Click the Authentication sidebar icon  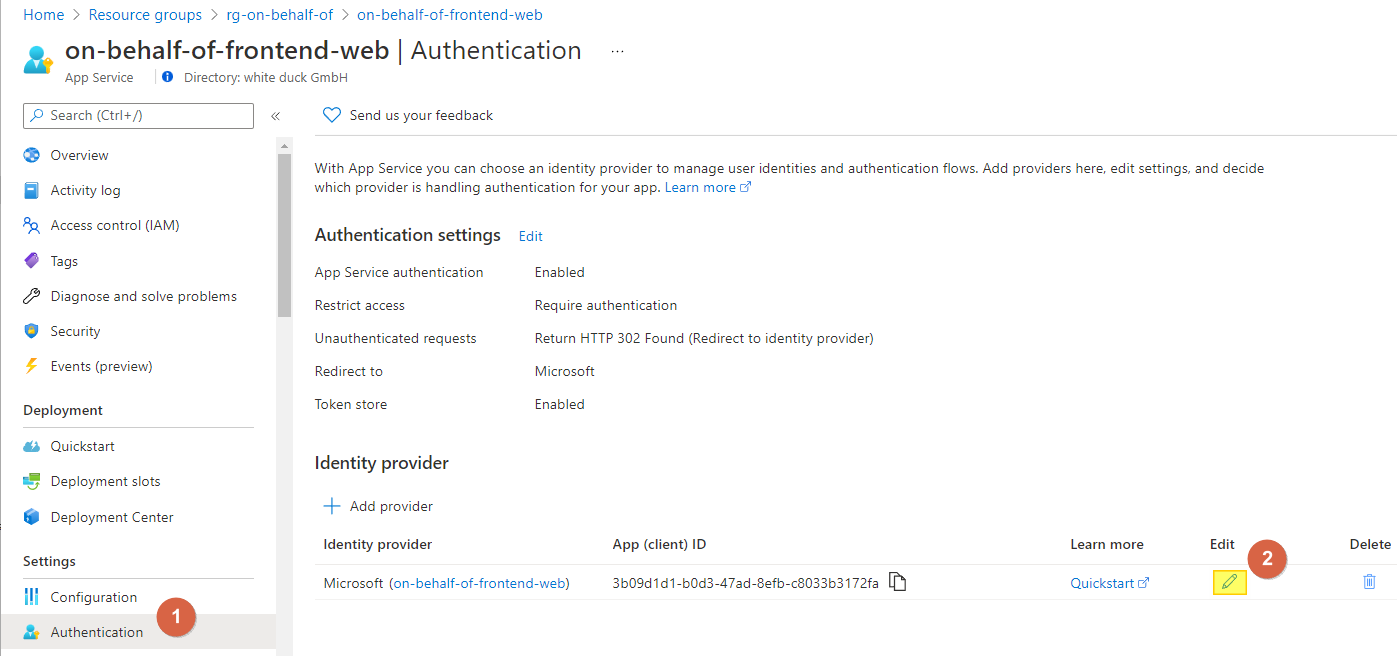[32, 632]
